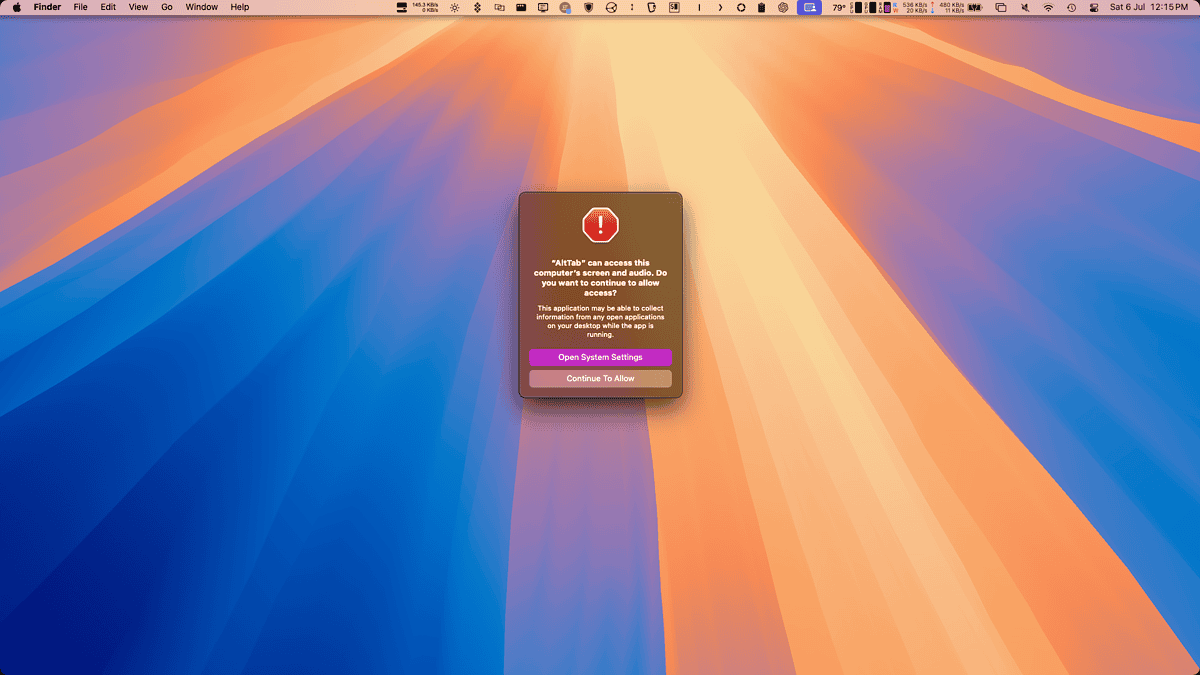1200x675 pixels.
Task: Open the clock history icon menu
Action: 1070,7
